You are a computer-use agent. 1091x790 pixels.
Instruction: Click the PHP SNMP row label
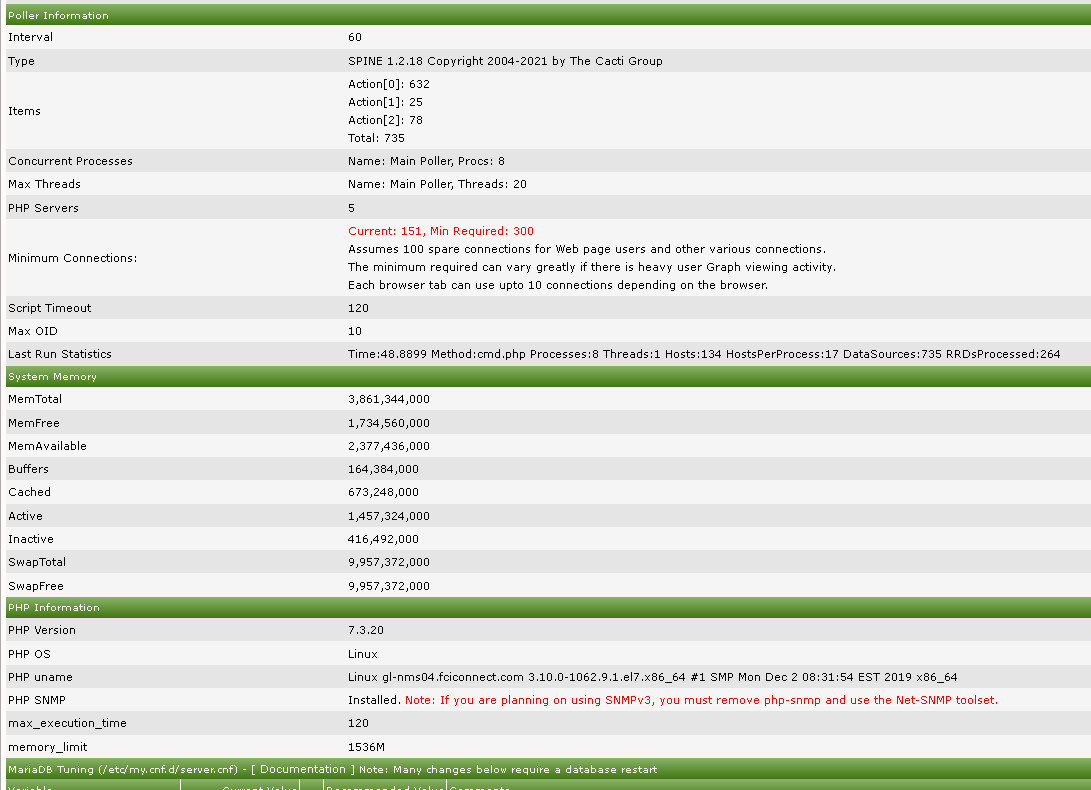(x=37, y=700)
